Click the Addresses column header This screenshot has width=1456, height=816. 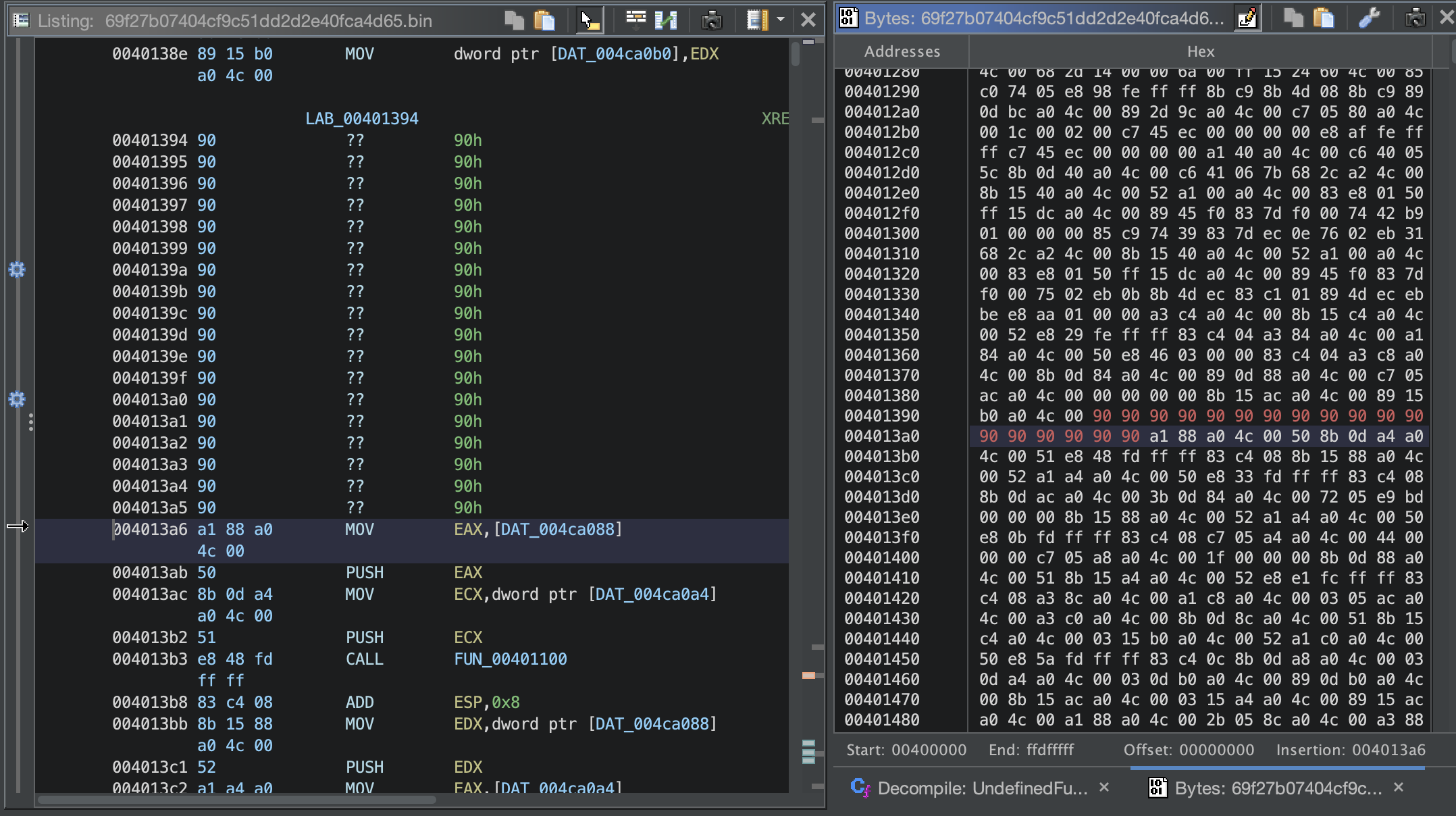click(902, 51)
